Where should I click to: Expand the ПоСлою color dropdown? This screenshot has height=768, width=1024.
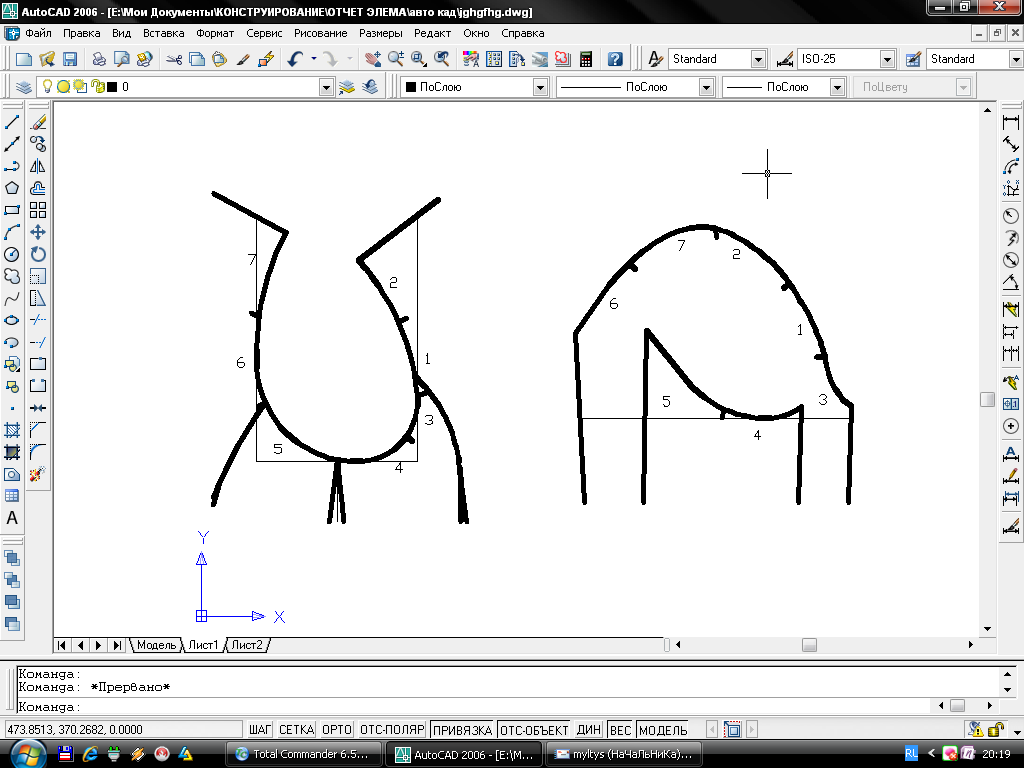(x=540, y=87)
